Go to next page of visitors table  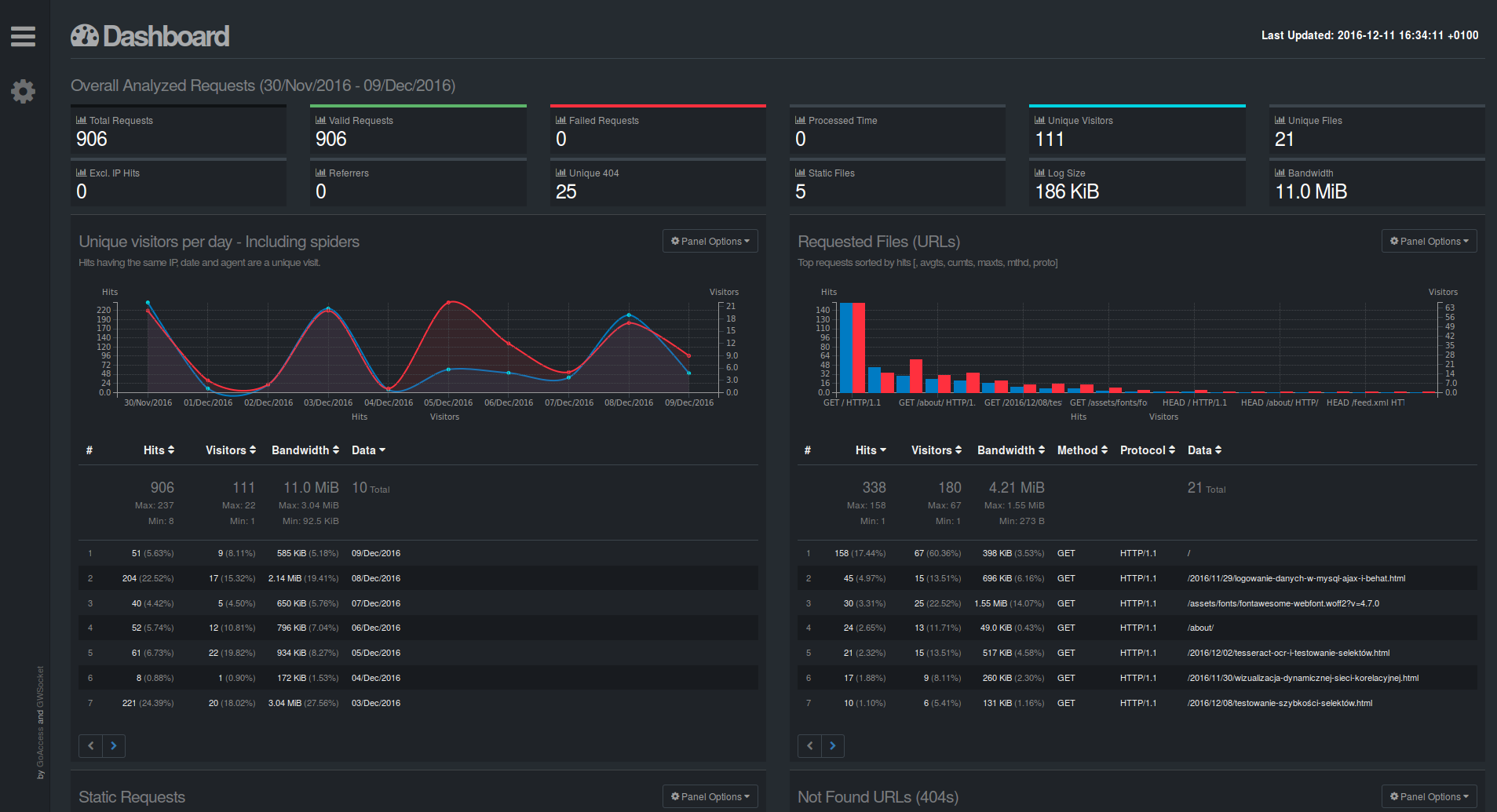(x=114, y=745)
